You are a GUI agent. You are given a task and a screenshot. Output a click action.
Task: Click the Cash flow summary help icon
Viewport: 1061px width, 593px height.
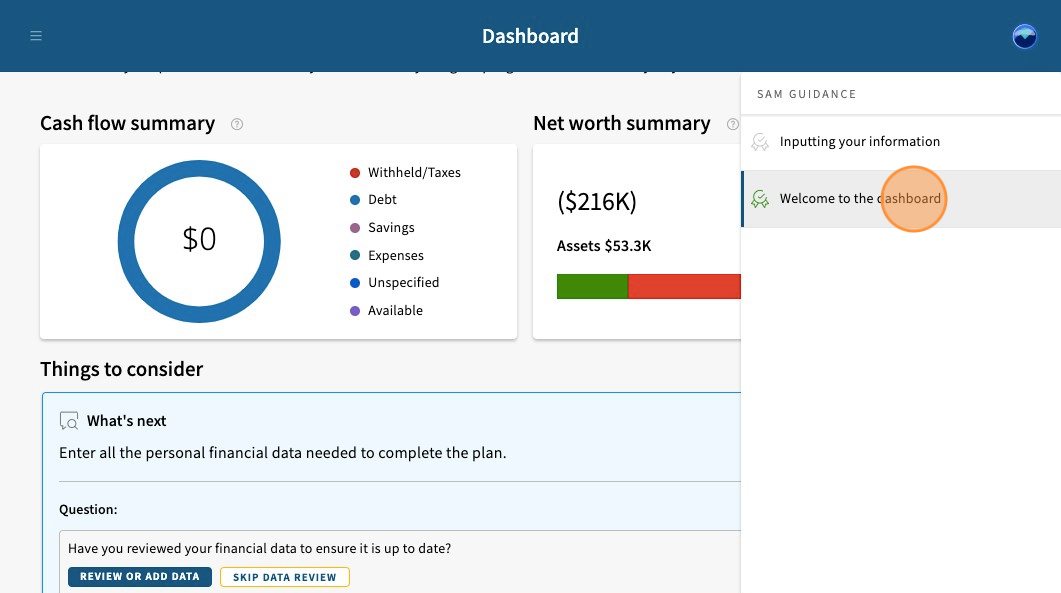237,124
